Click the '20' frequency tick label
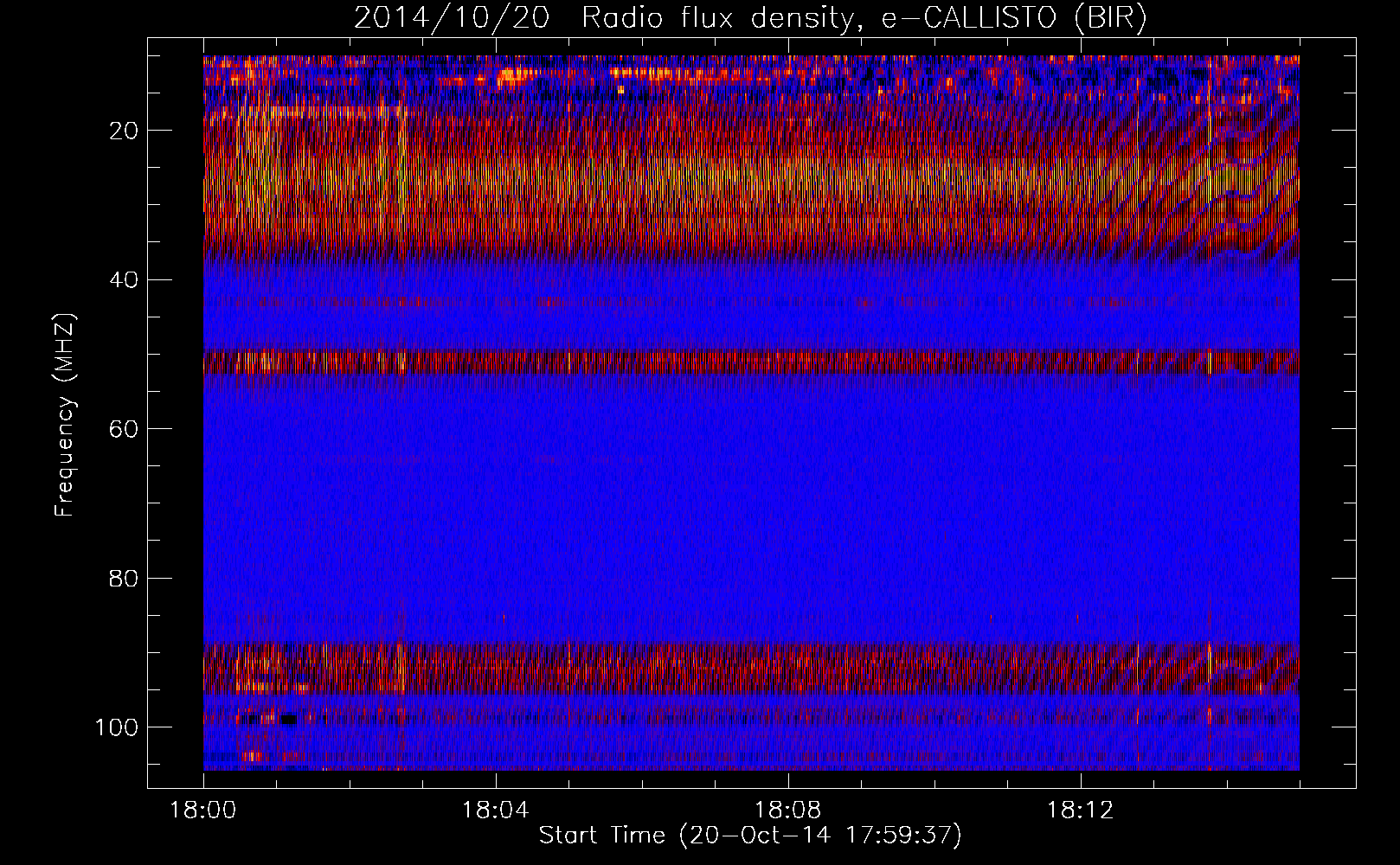This screenshot has height=865, width=1400. click(124, 131)
